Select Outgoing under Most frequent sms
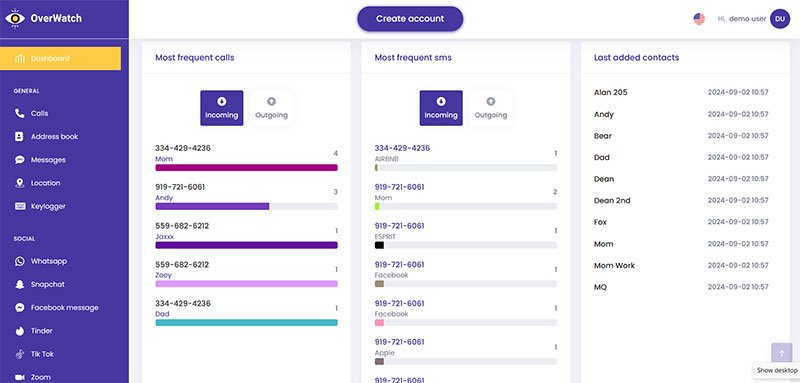Screen dimensions: 800x383 (491, 108)
